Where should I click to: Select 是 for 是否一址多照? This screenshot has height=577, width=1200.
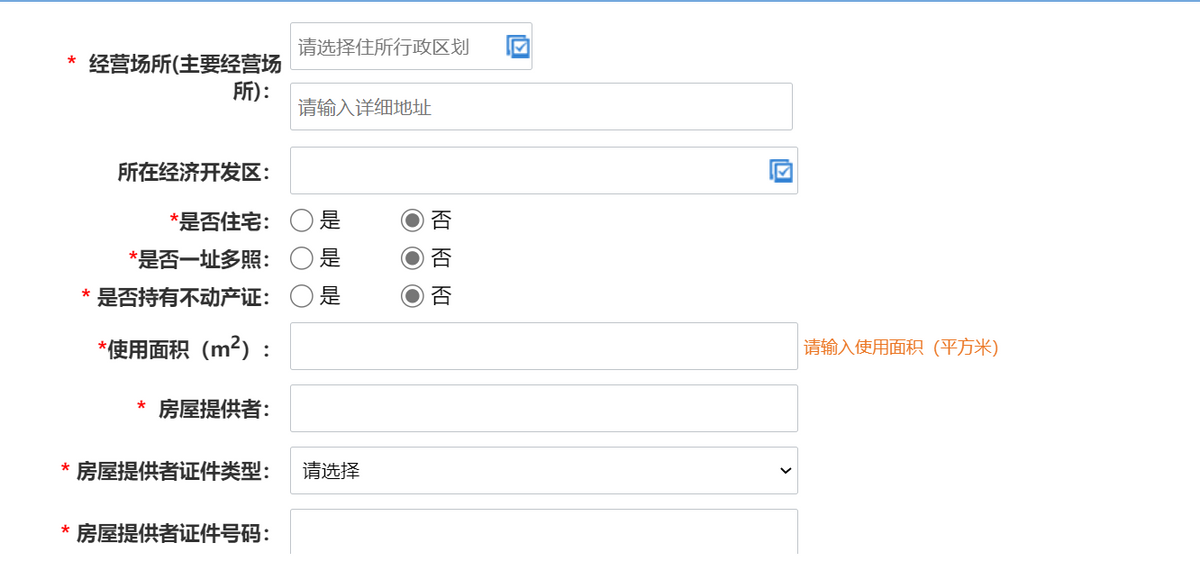301,258
